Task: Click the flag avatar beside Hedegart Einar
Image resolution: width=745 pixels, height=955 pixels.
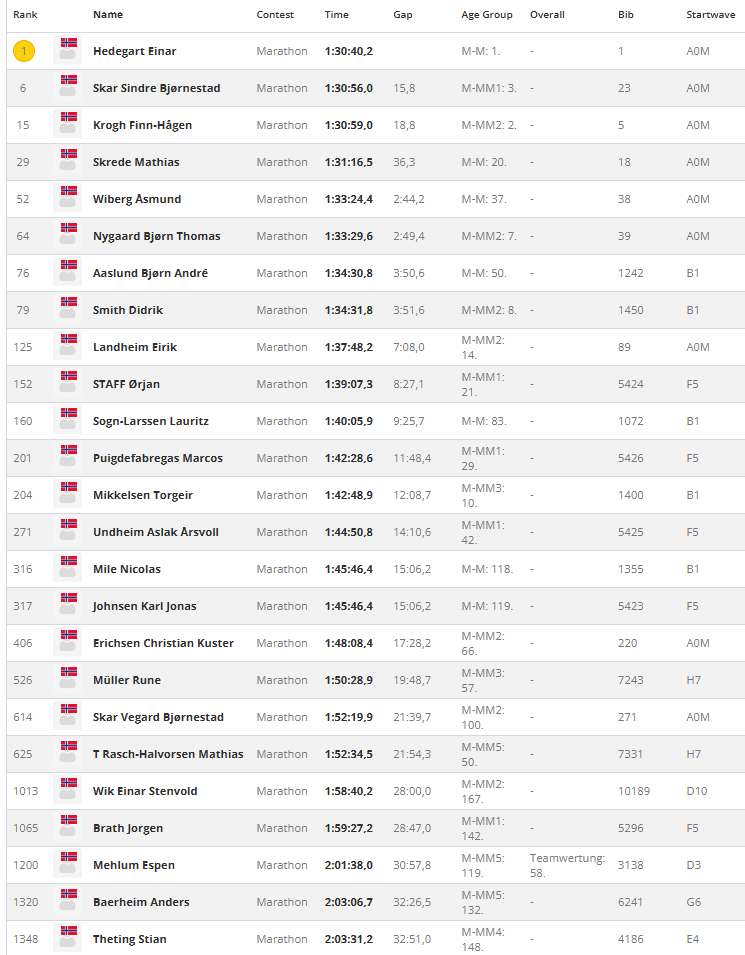Action: click(x=68, y=51)
